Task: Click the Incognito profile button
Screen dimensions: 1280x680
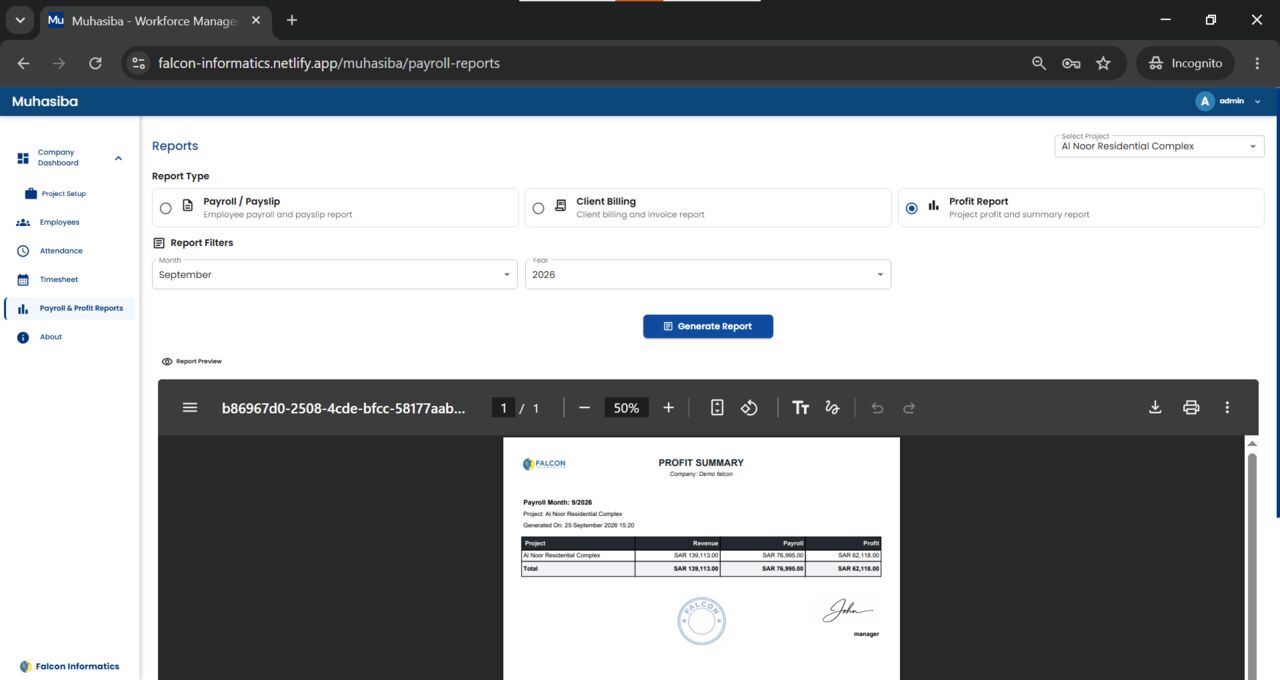Action: pos(1186,63)
